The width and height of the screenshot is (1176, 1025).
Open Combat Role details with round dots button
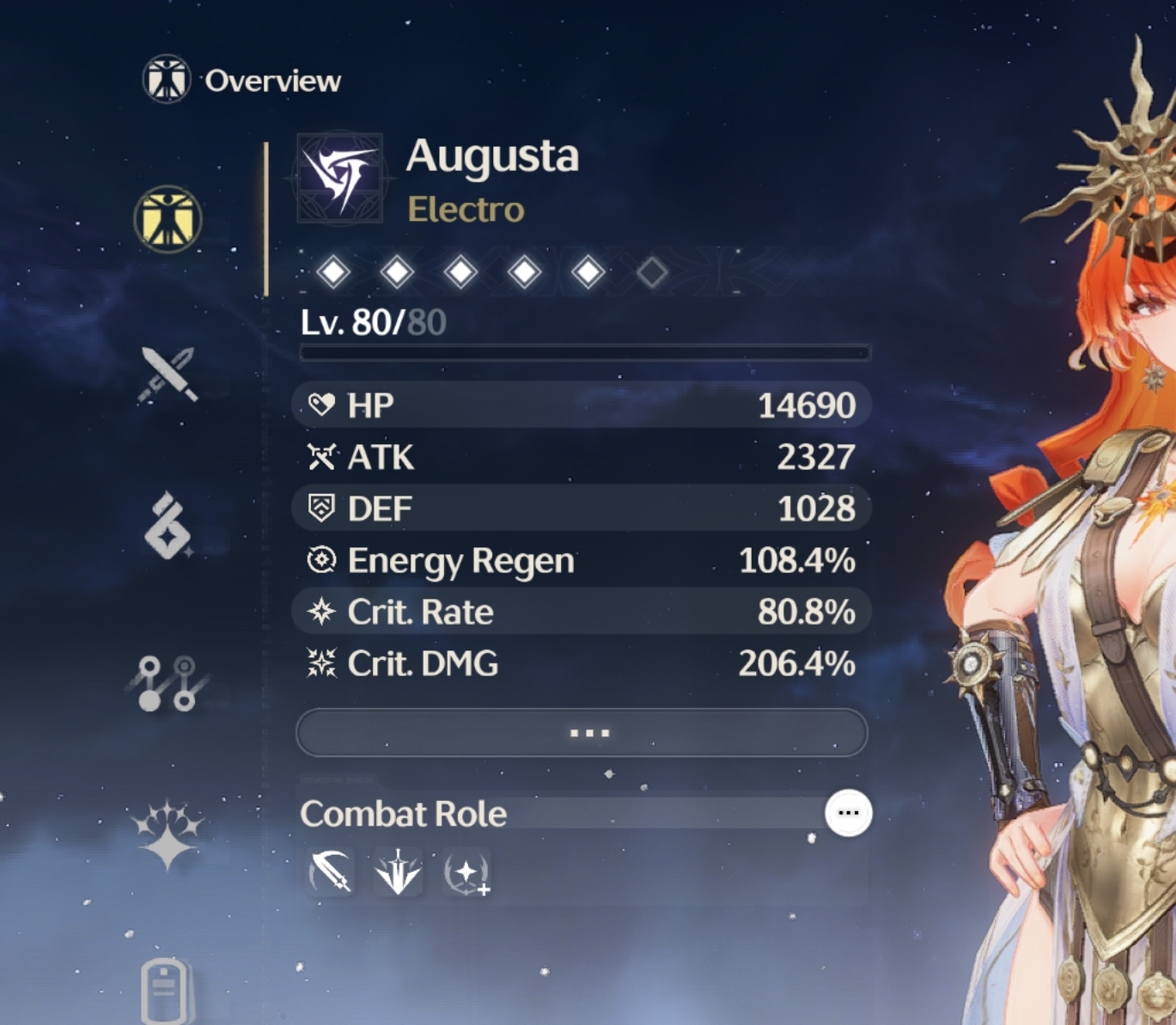[849, 813]
